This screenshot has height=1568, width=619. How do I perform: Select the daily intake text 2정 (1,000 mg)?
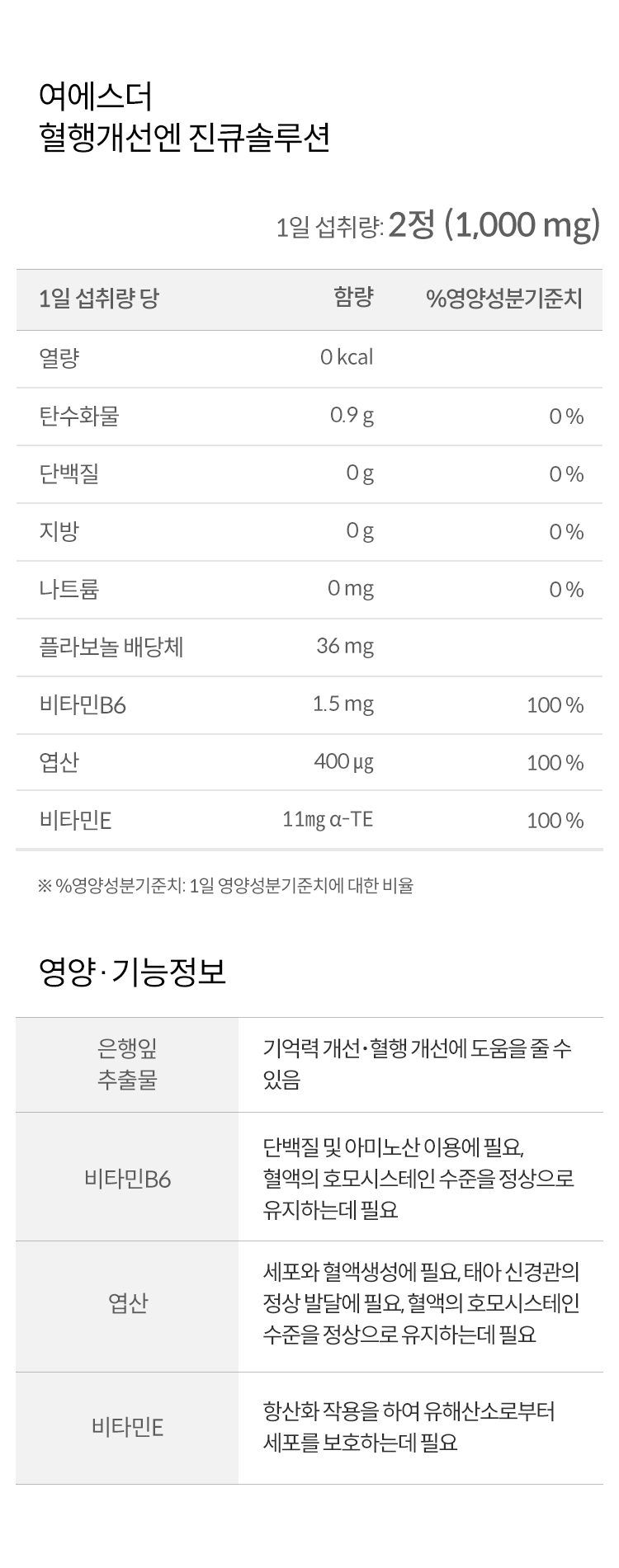(x=494, y=224)
